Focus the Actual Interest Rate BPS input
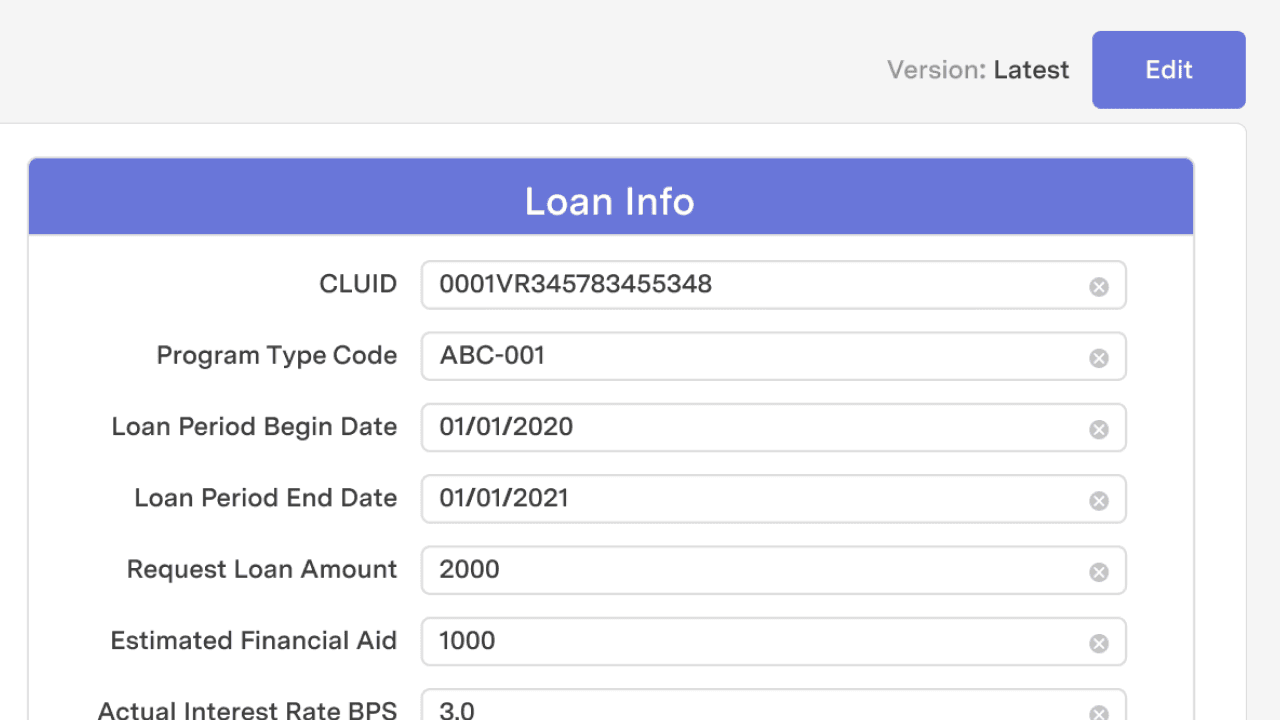 tap(773, 705)
